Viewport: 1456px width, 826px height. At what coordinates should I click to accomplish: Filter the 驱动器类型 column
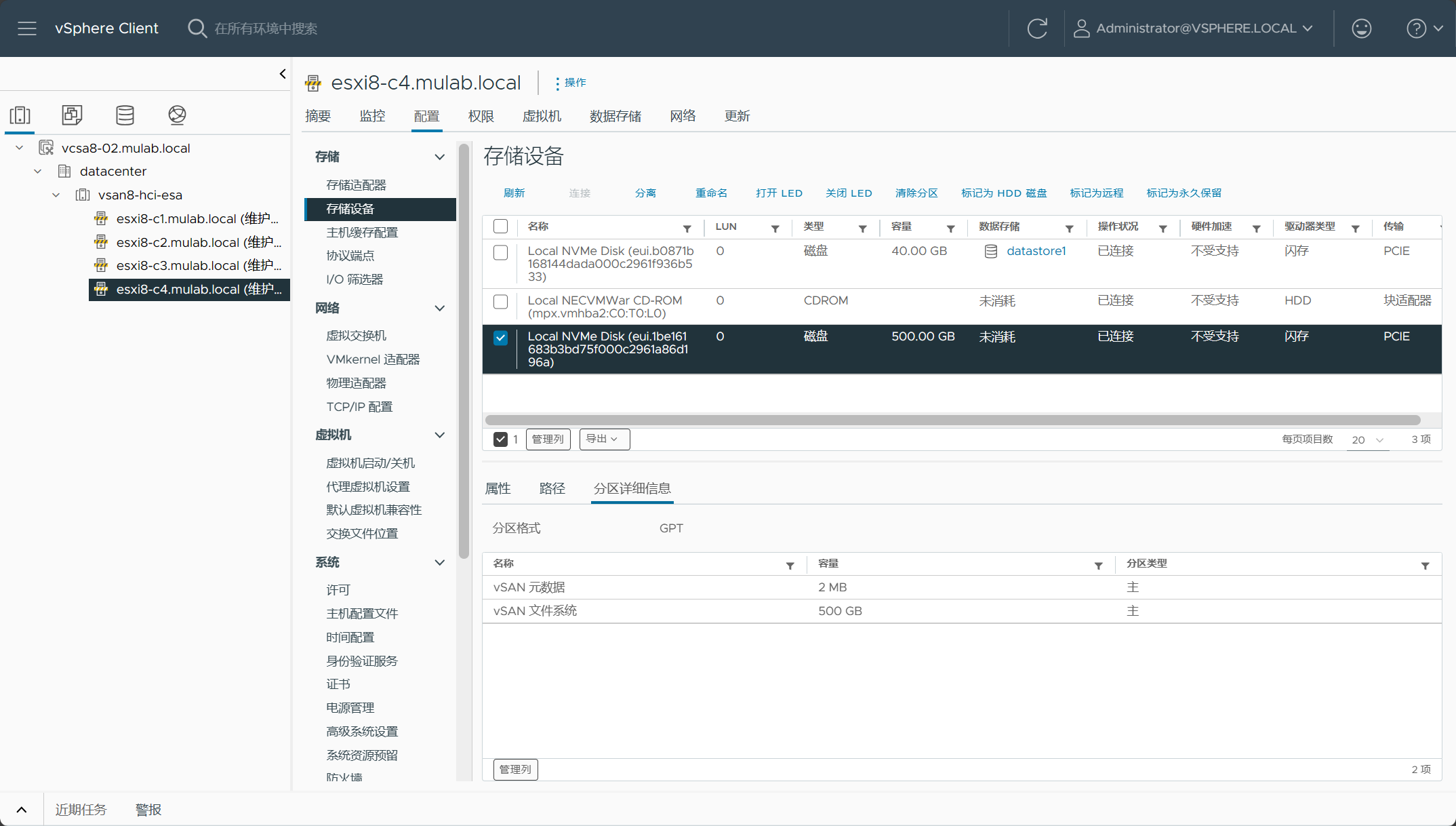pos(1355,229)
